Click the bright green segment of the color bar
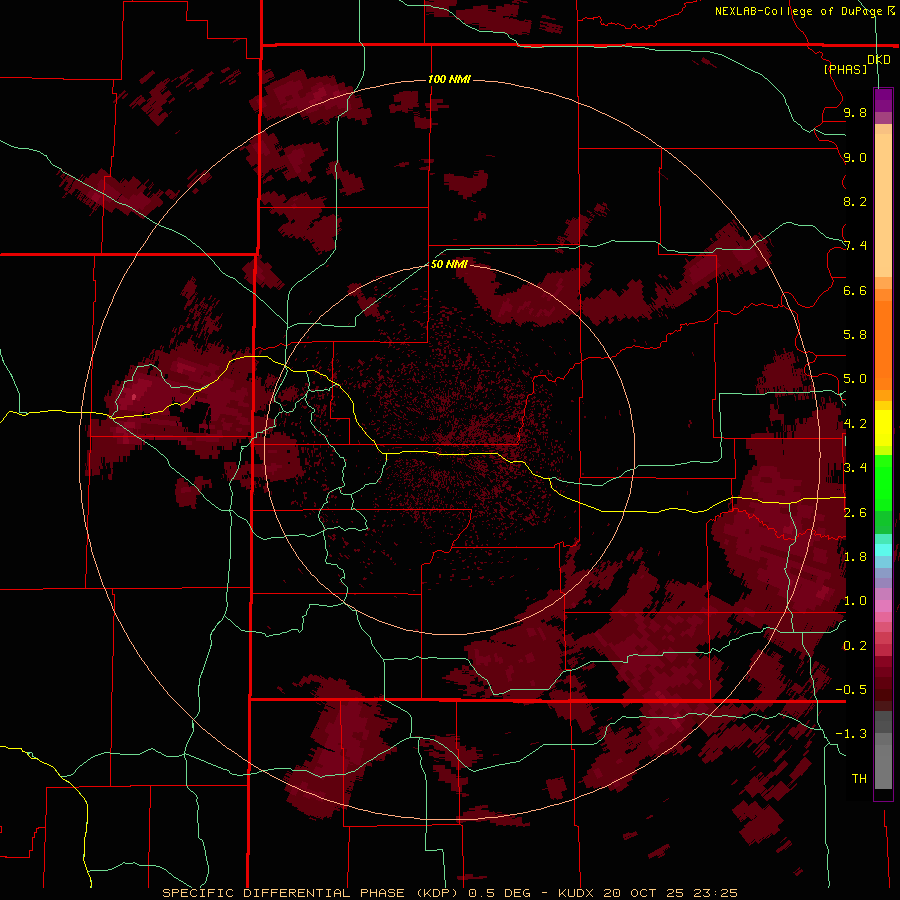 pyautogui.click(x=883, y=482)
